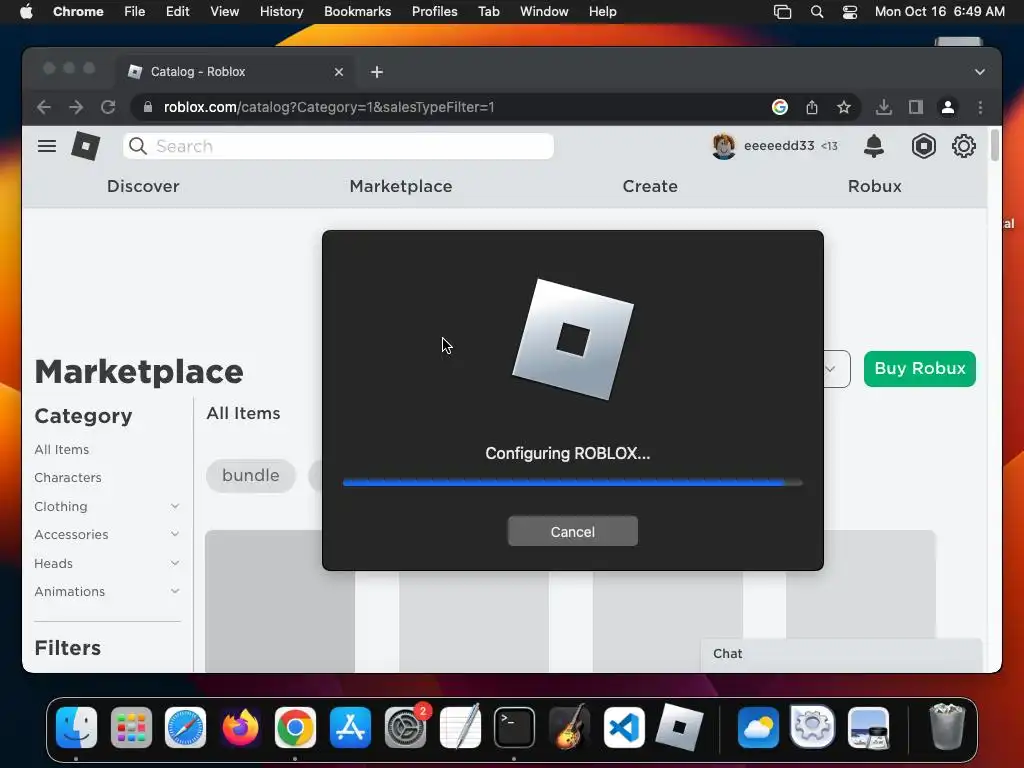
Task: Open the Marketplace nav link
Action: point(401,186)
